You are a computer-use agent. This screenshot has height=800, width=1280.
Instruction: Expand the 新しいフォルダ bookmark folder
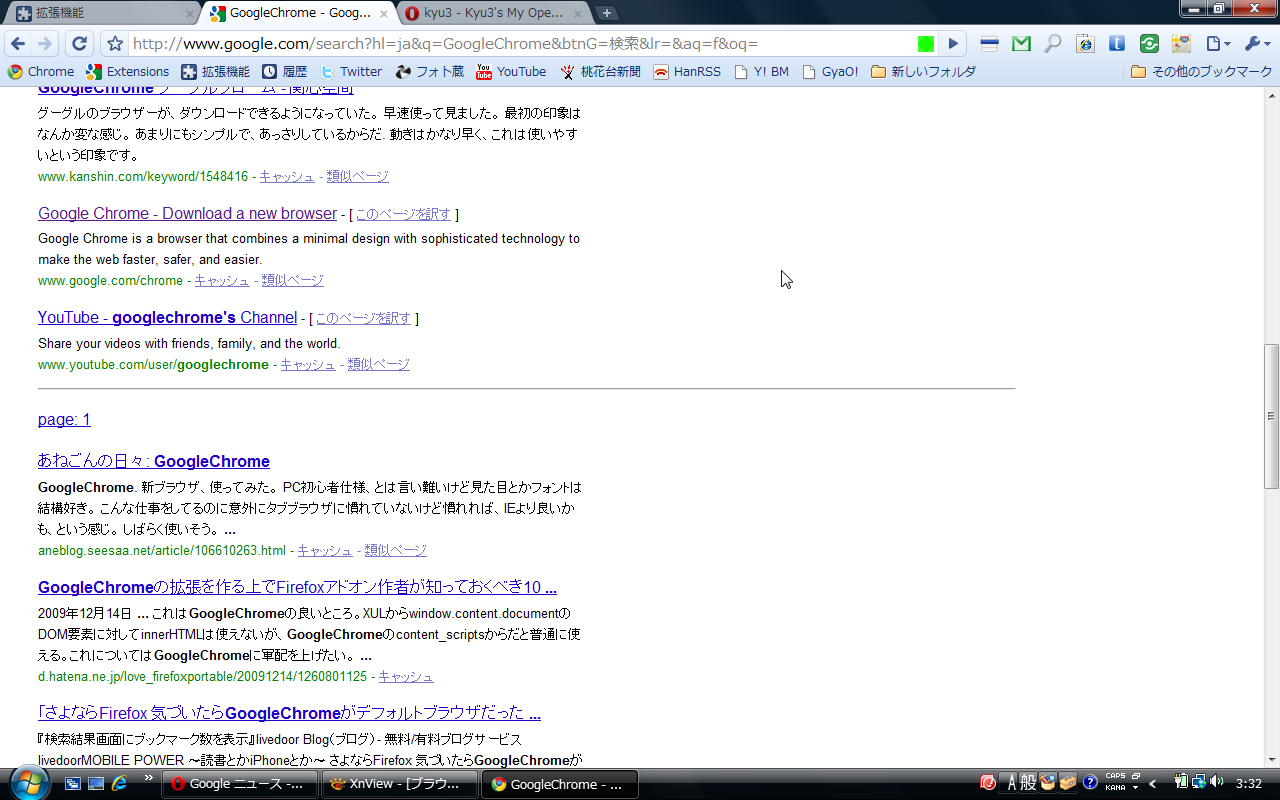tap(923, 72)
